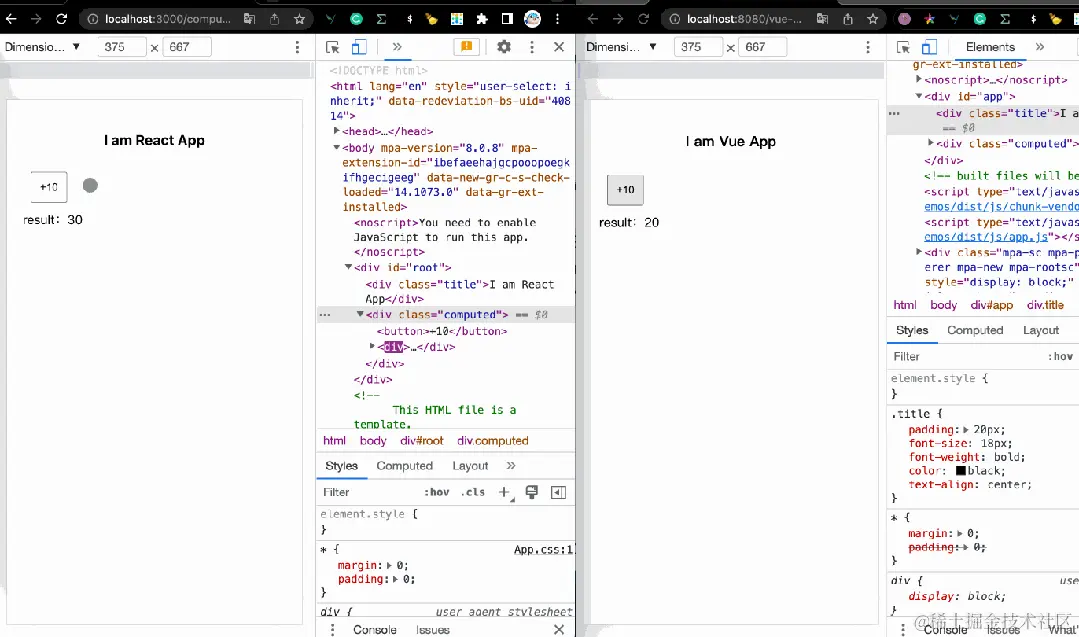
Task: Toggle :hov element state in React Styles pane
Action: tap(436, 492)
